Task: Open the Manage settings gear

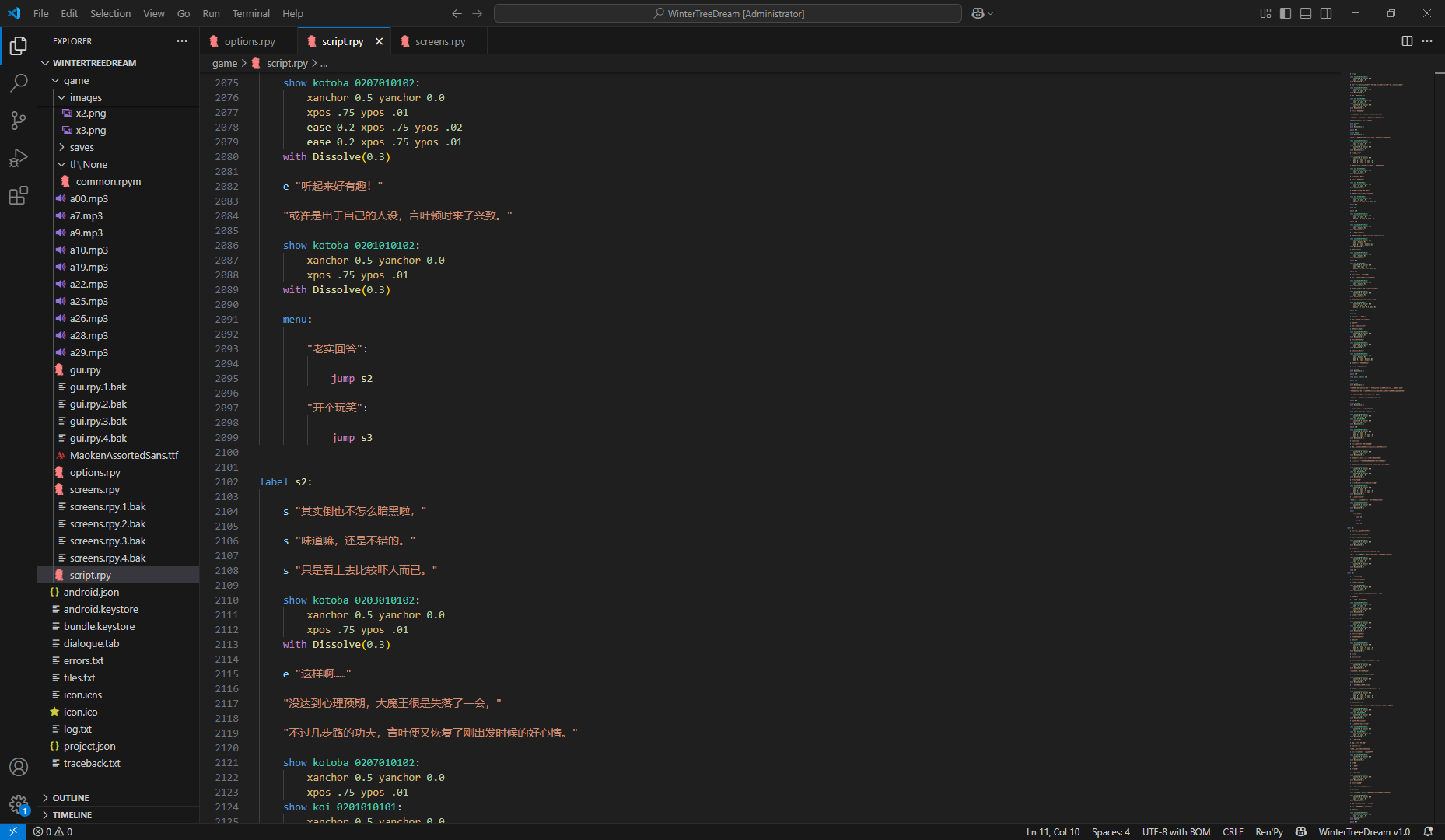Action: click(19, 804)
